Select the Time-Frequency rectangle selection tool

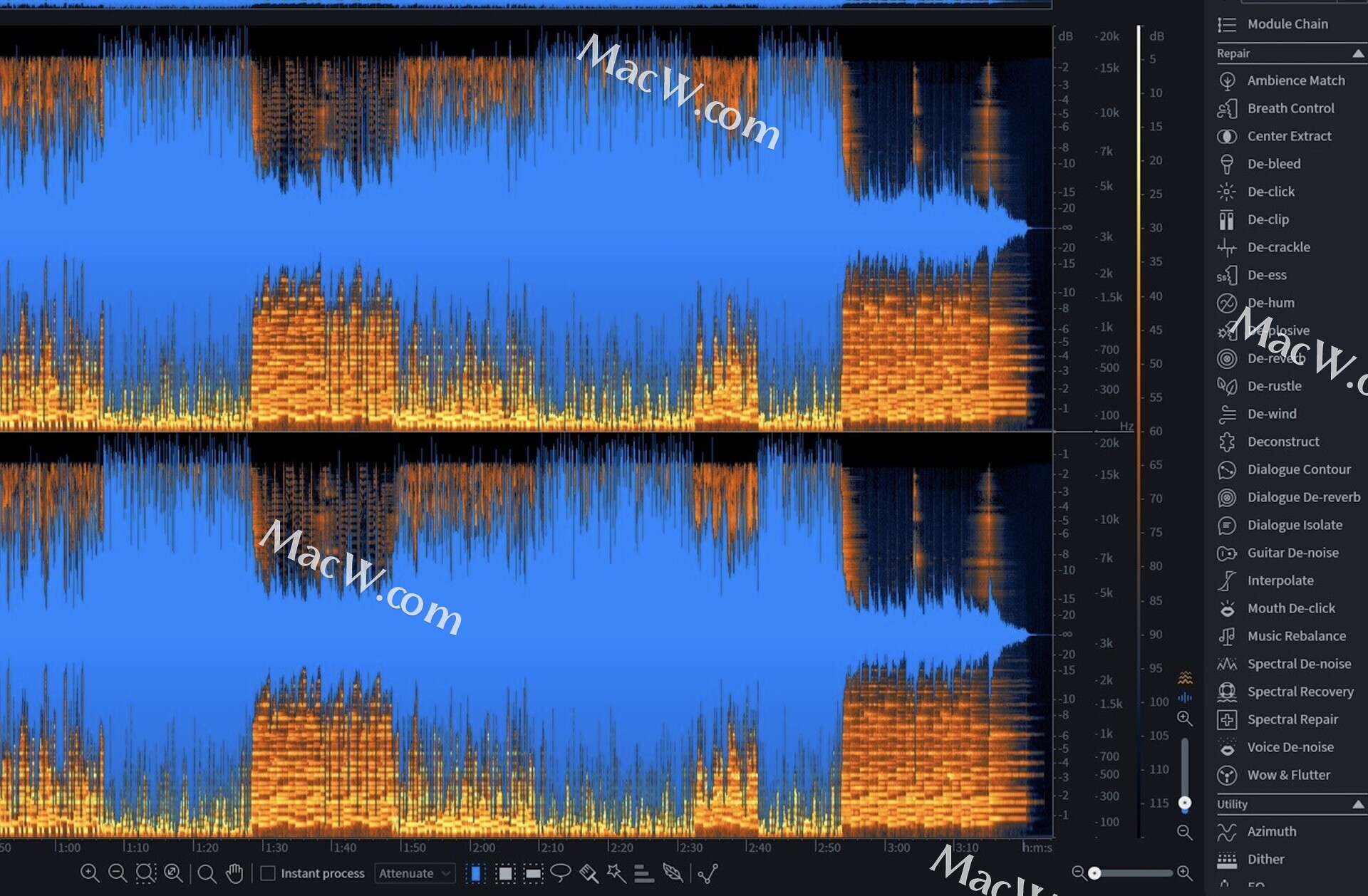click(505, 873)
